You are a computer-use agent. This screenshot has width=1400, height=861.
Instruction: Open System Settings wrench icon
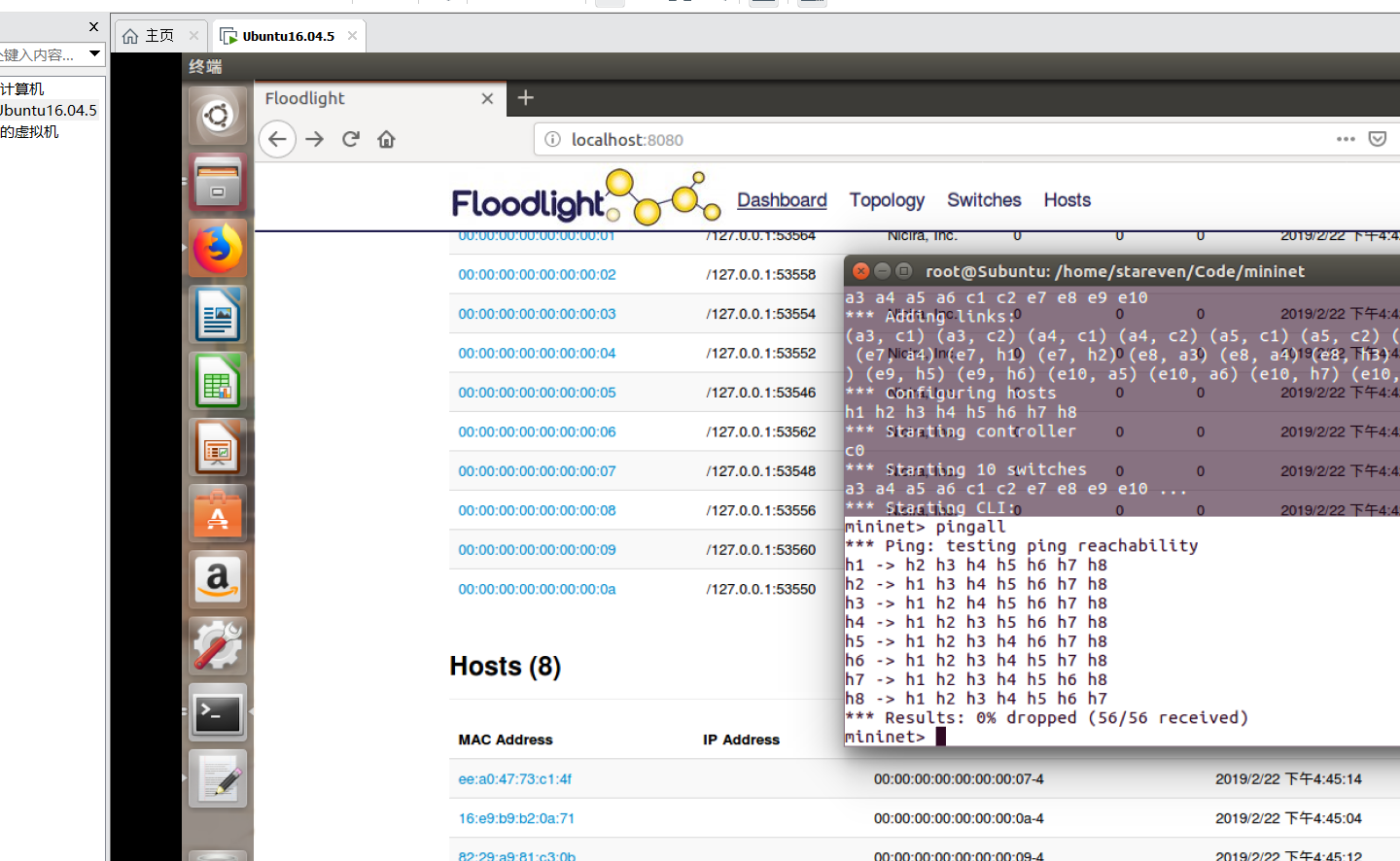pyautogui.click(x=218, y=645)
